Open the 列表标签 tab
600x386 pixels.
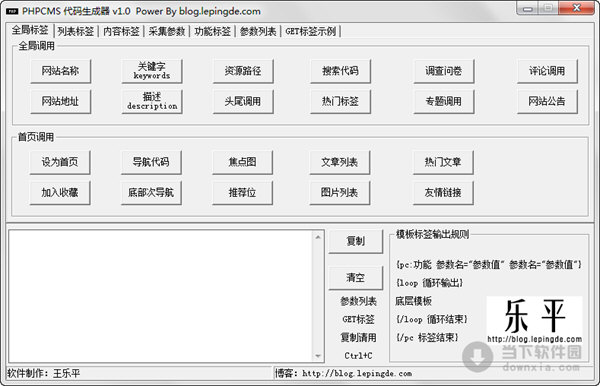76,31
